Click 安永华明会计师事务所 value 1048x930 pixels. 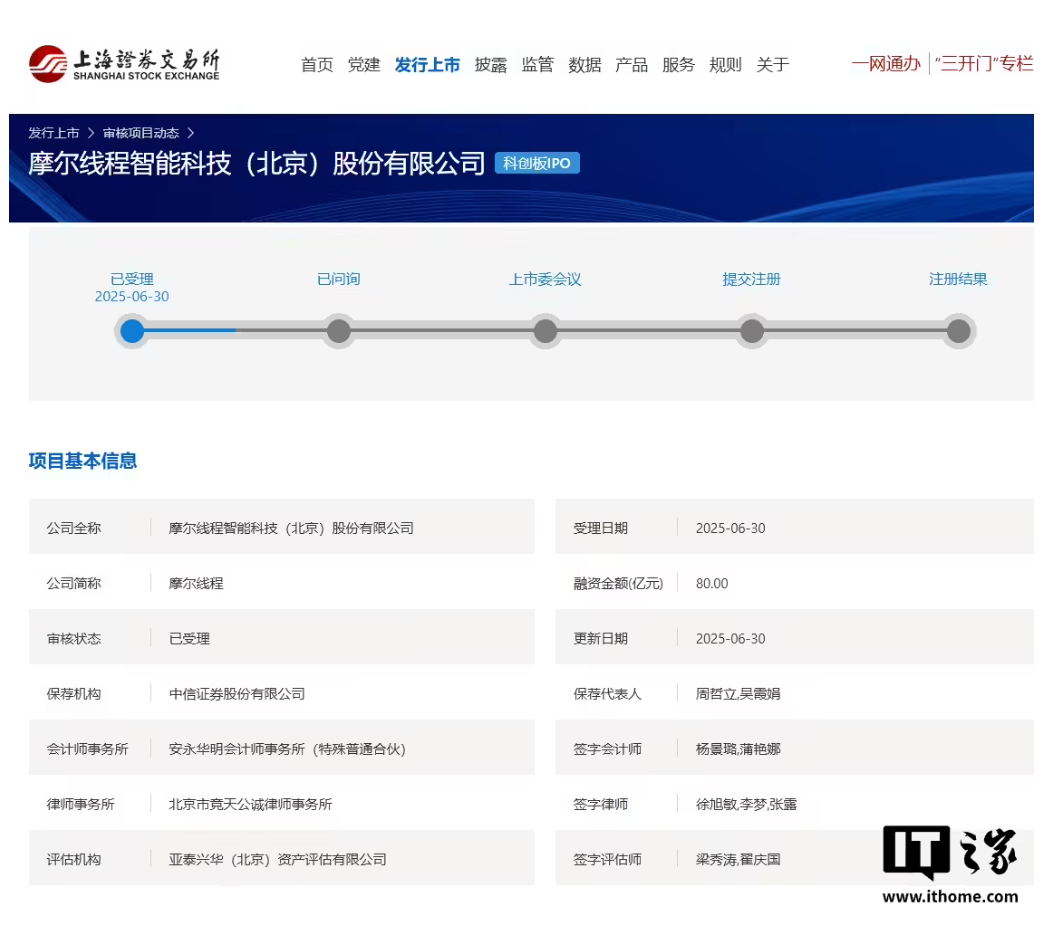pos(287,749)
